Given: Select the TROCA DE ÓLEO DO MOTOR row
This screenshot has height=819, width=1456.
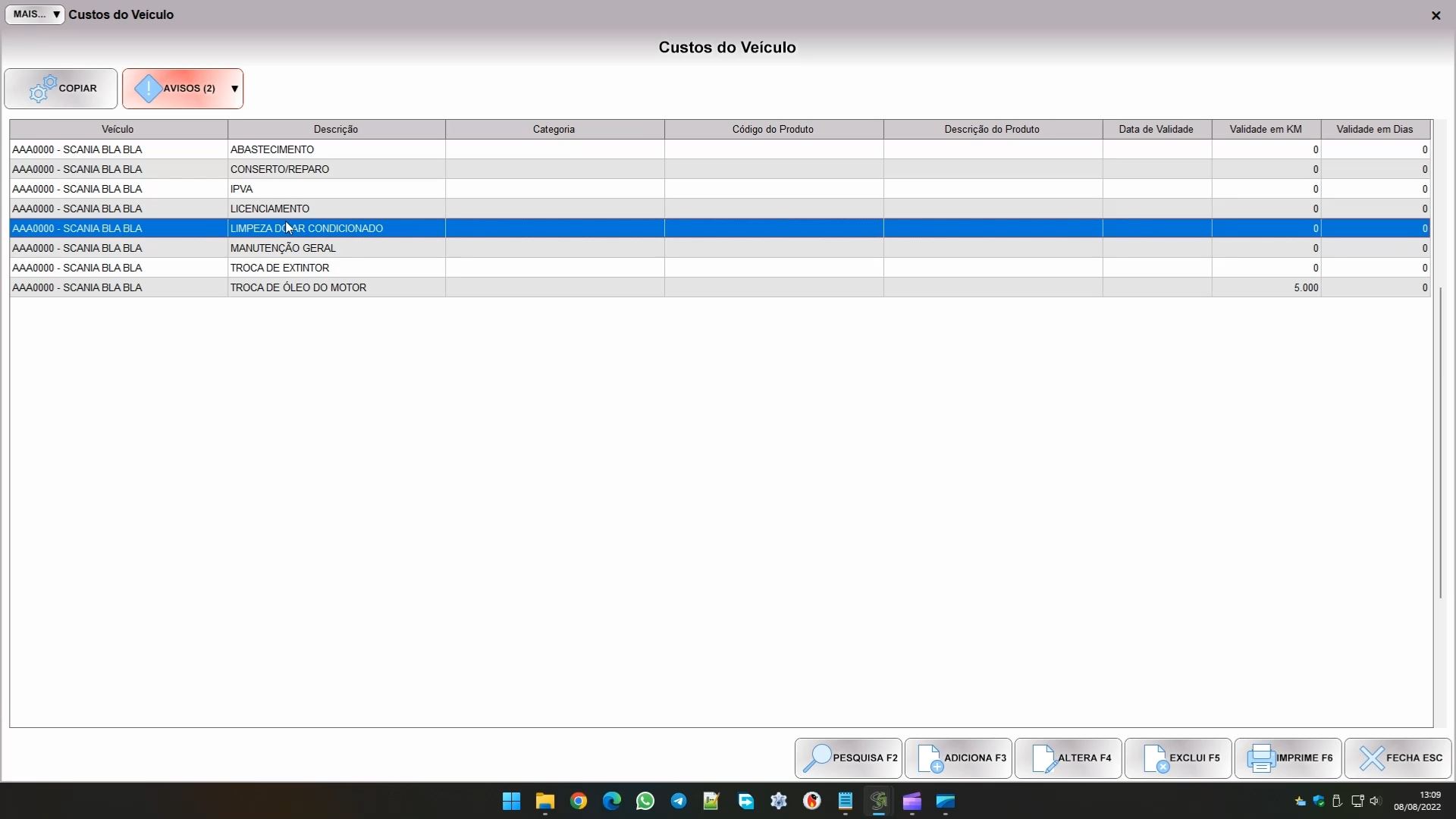Looking at the screenshot, I should pyautogui.click(x=298, y=288).
